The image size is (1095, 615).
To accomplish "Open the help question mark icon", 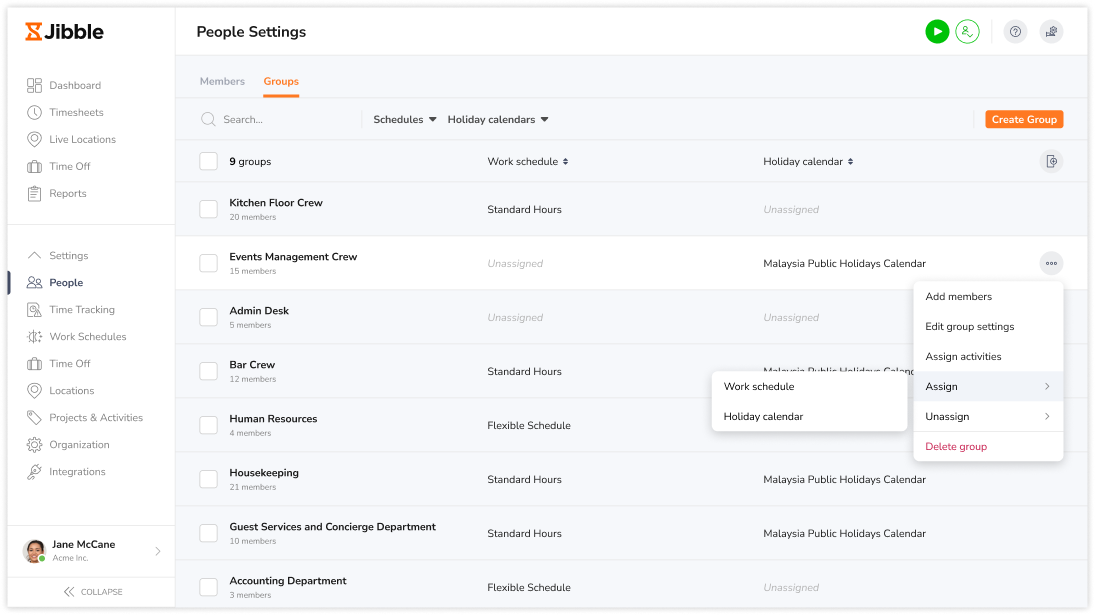I will pos(1015,31).
